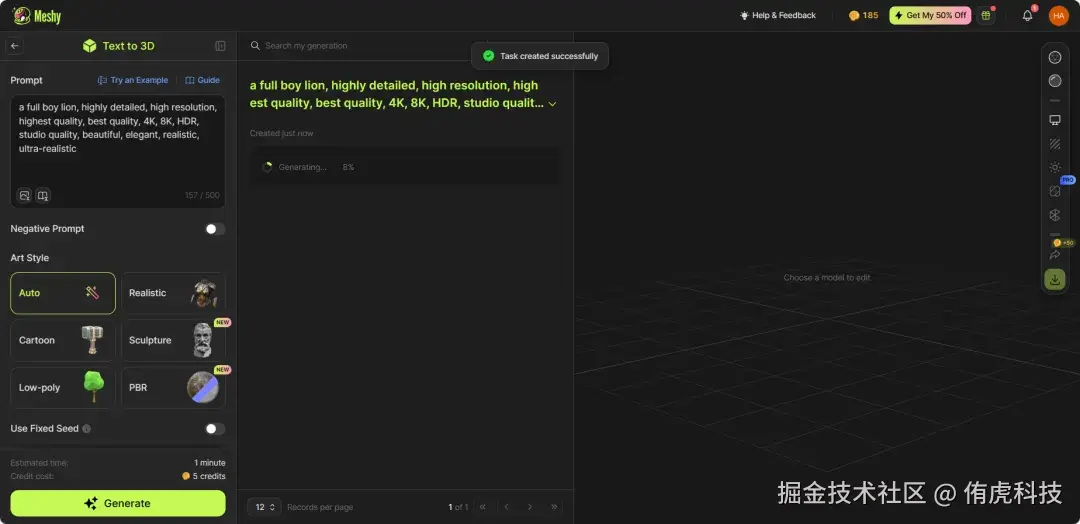This screenshot has height=524, width=1080.
Task: Open Help & Feedback
Action: point(778,15)
